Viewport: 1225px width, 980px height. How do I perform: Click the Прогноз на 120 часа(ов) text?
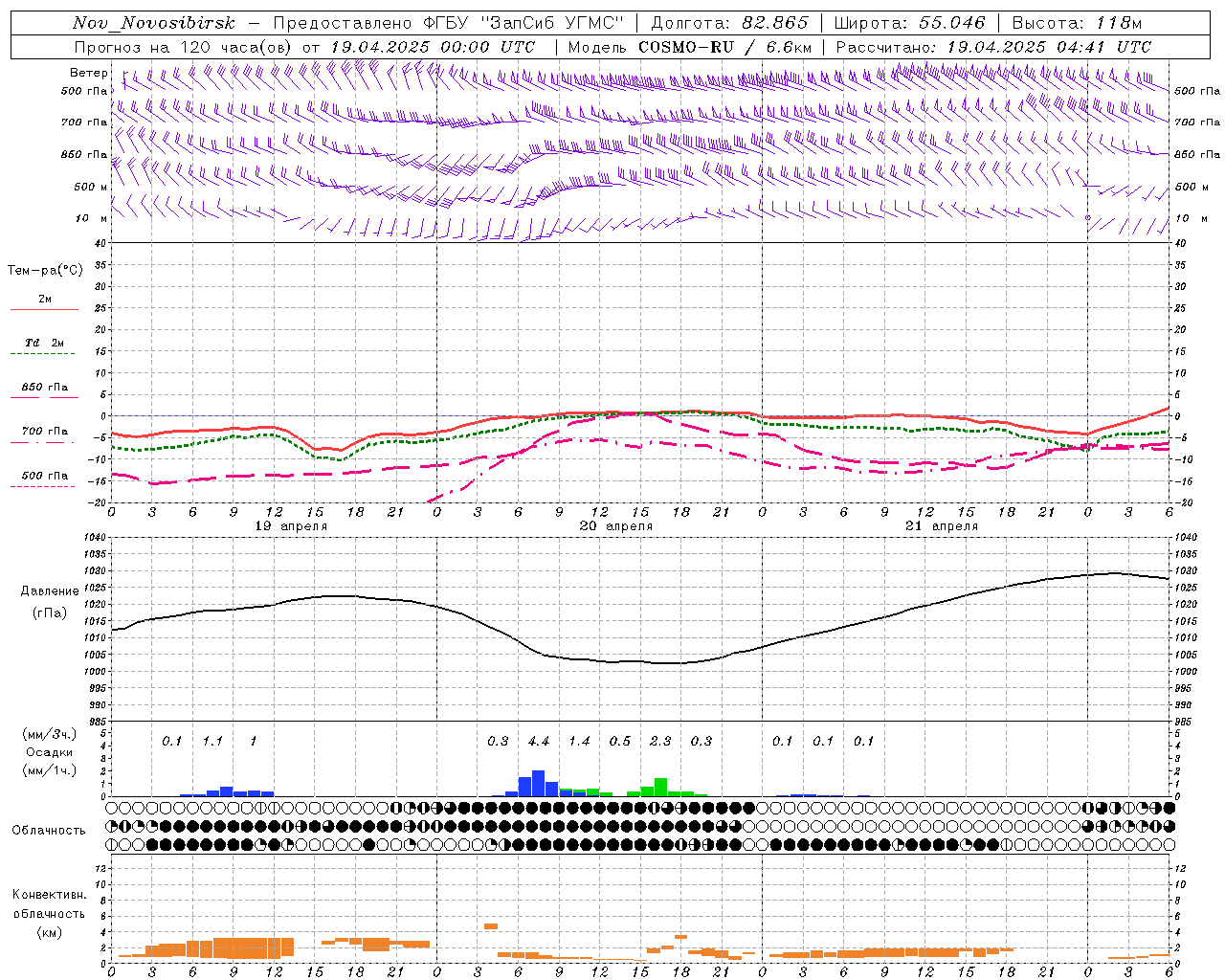click(x=184, y=47)
